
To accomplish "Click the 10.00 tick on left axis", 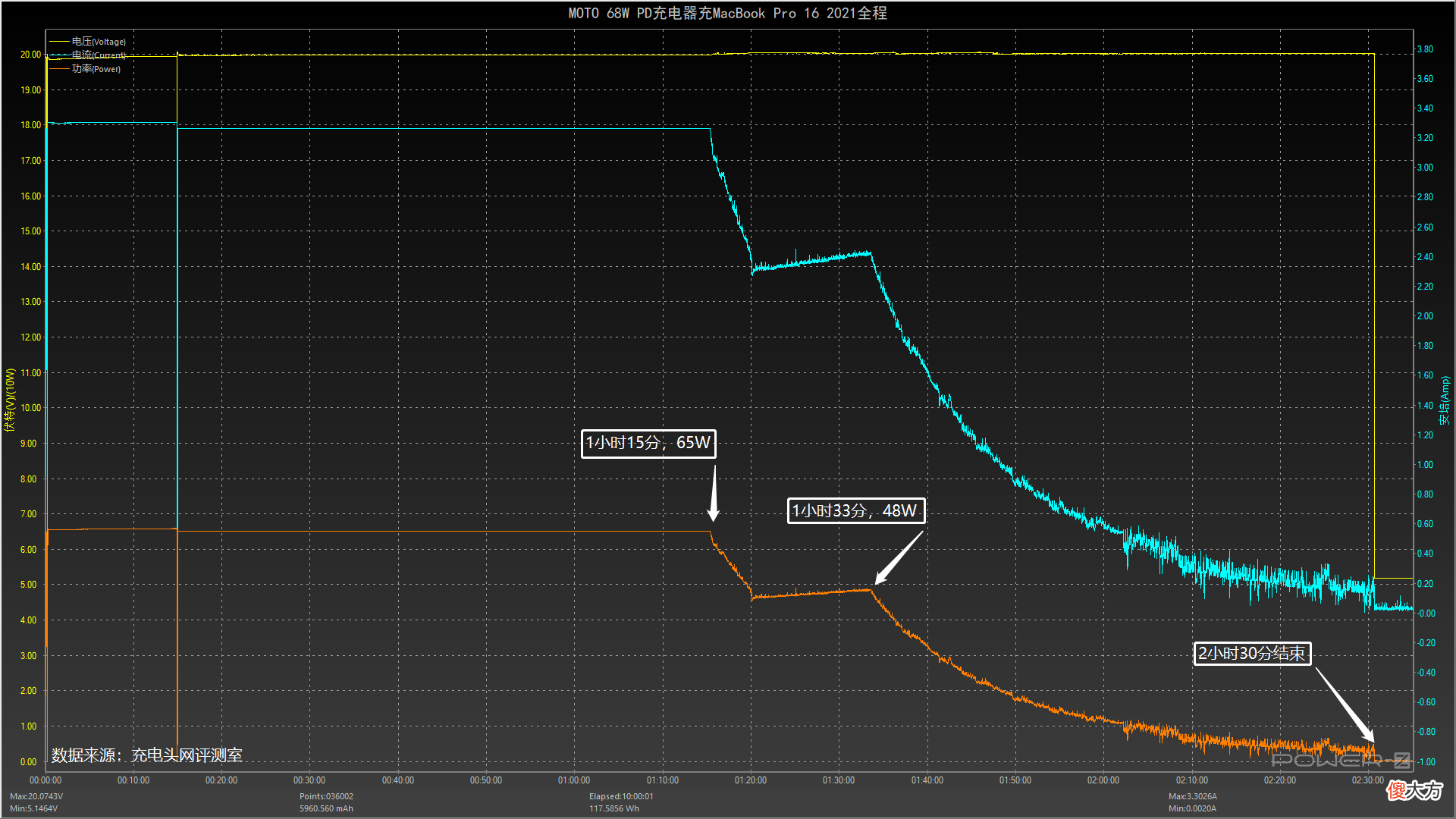I will (x=30, y=408).
